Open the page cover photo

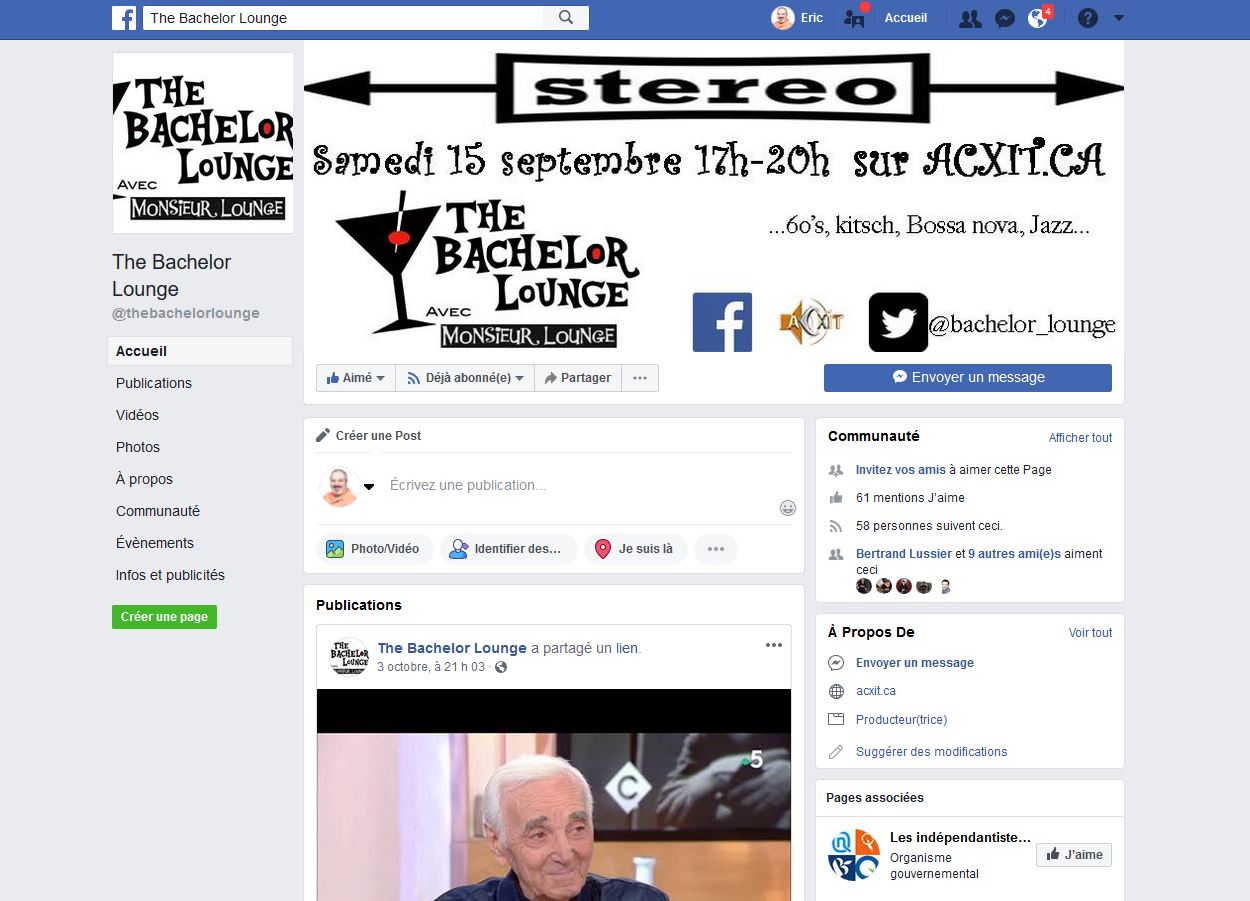pyautogui.click(x=714, y=197)
